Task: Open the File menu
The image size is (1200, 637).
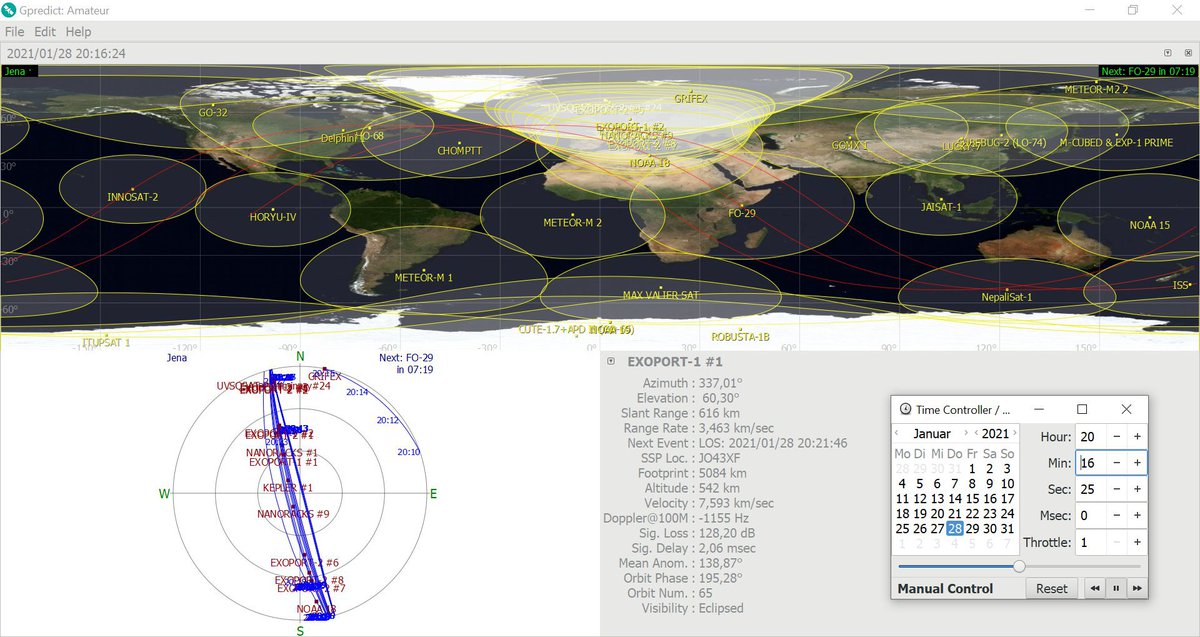Action: (x=15, y=32)
